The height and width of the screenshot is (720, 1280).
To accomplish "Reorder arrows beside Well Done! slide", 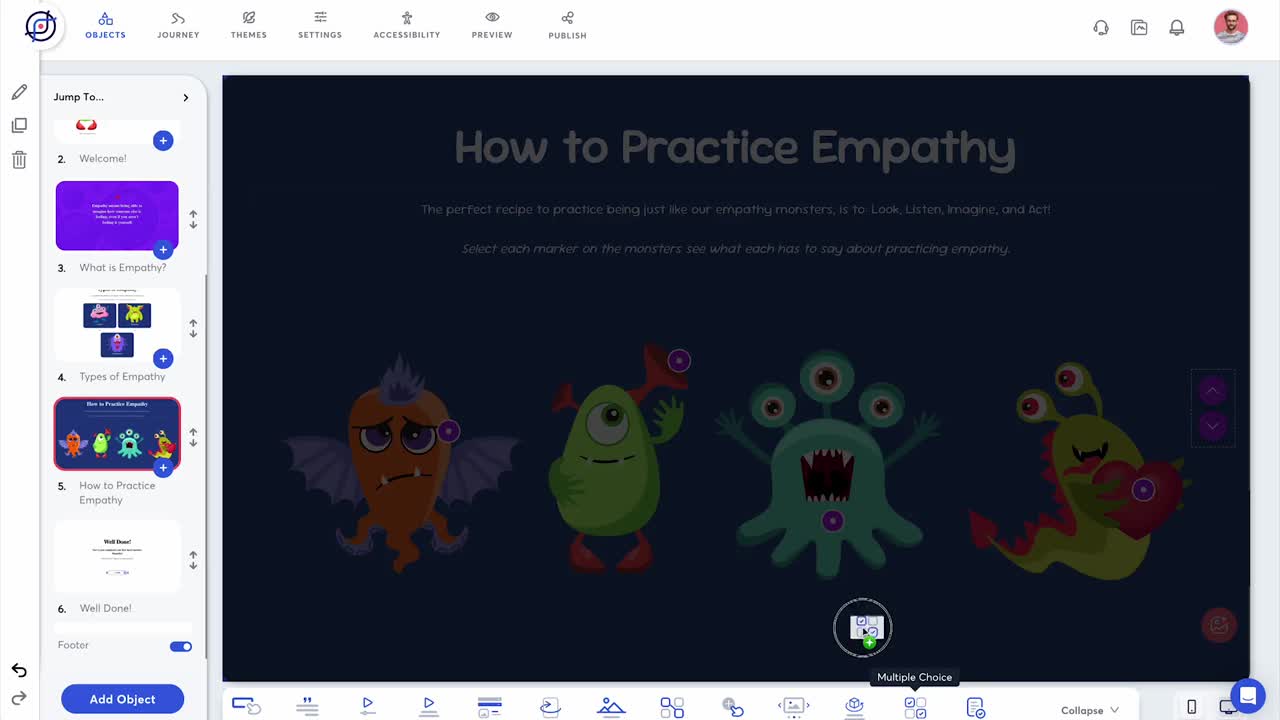I will click(193, 559).
